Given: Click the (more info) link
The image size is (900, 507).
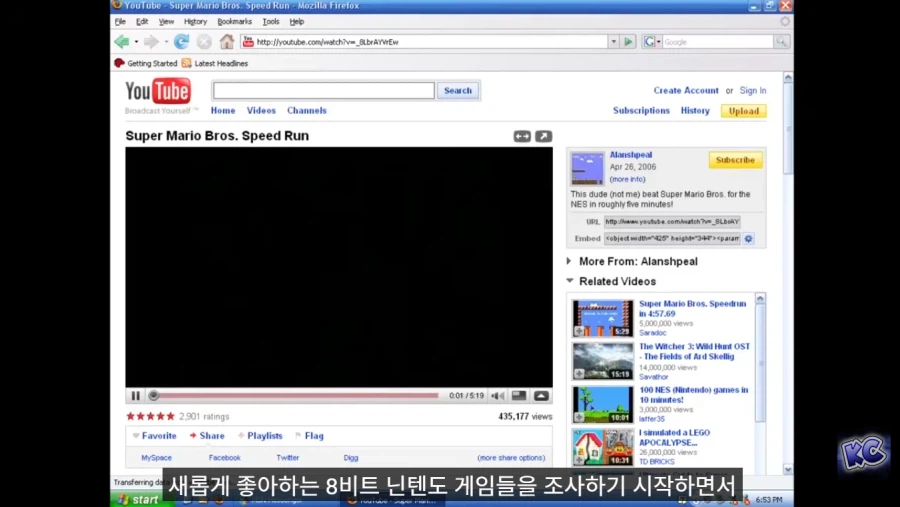Looking at the screenshot, I should (627, 179).
